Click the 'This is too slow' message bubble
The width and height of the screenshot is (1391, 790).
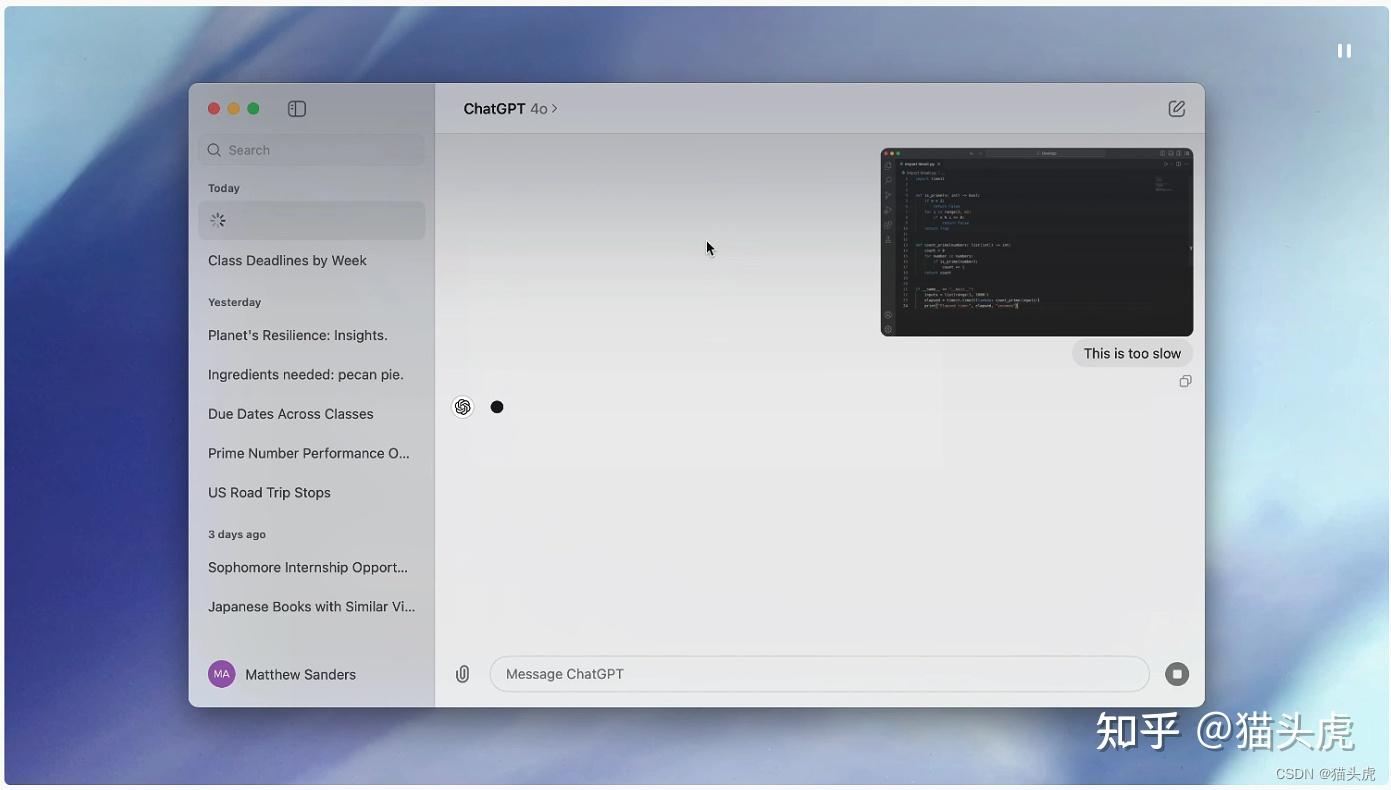pos(1132,353)
